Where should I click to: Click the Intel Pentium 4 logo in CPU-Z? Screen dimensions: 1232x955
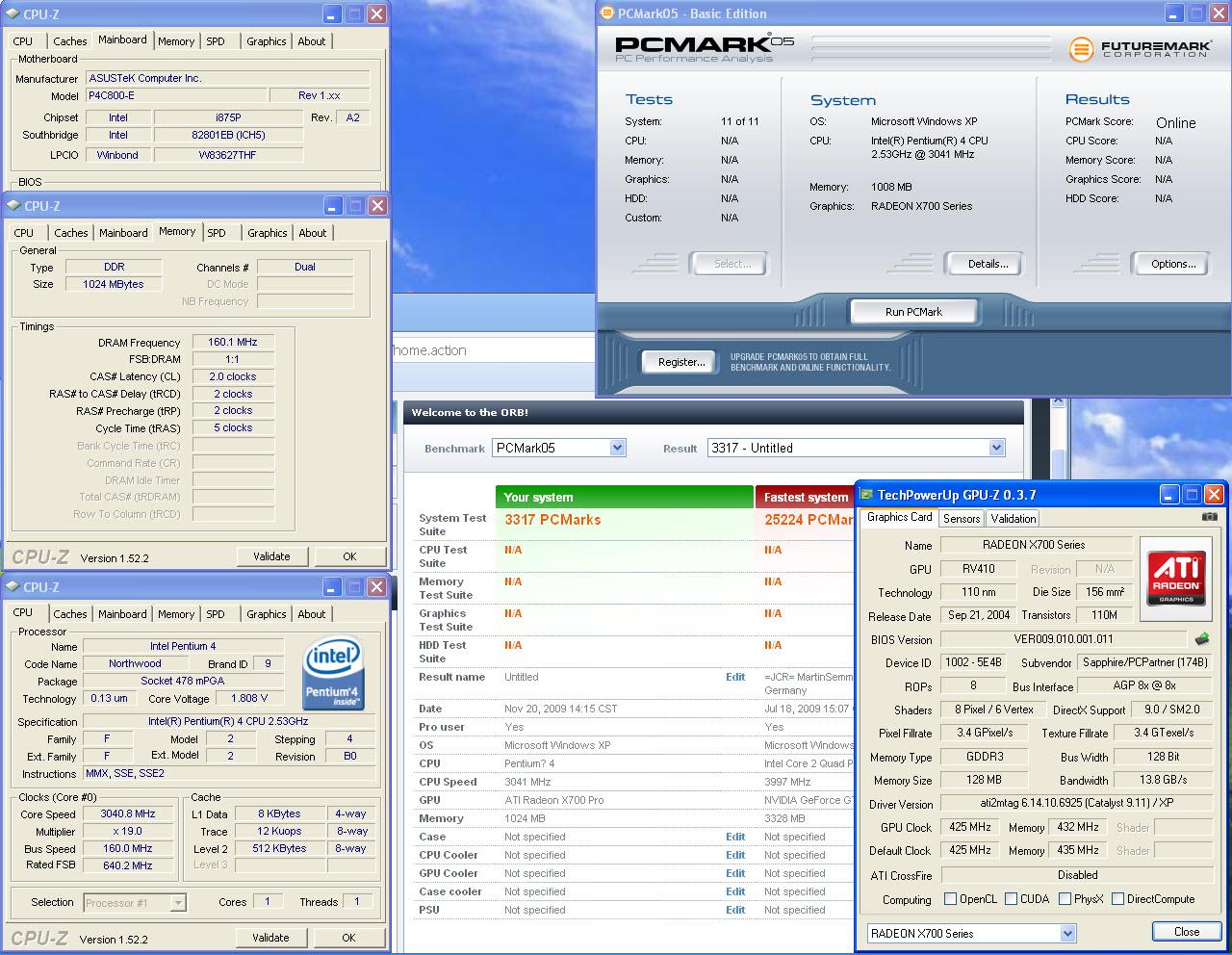(x=333, y=674)
